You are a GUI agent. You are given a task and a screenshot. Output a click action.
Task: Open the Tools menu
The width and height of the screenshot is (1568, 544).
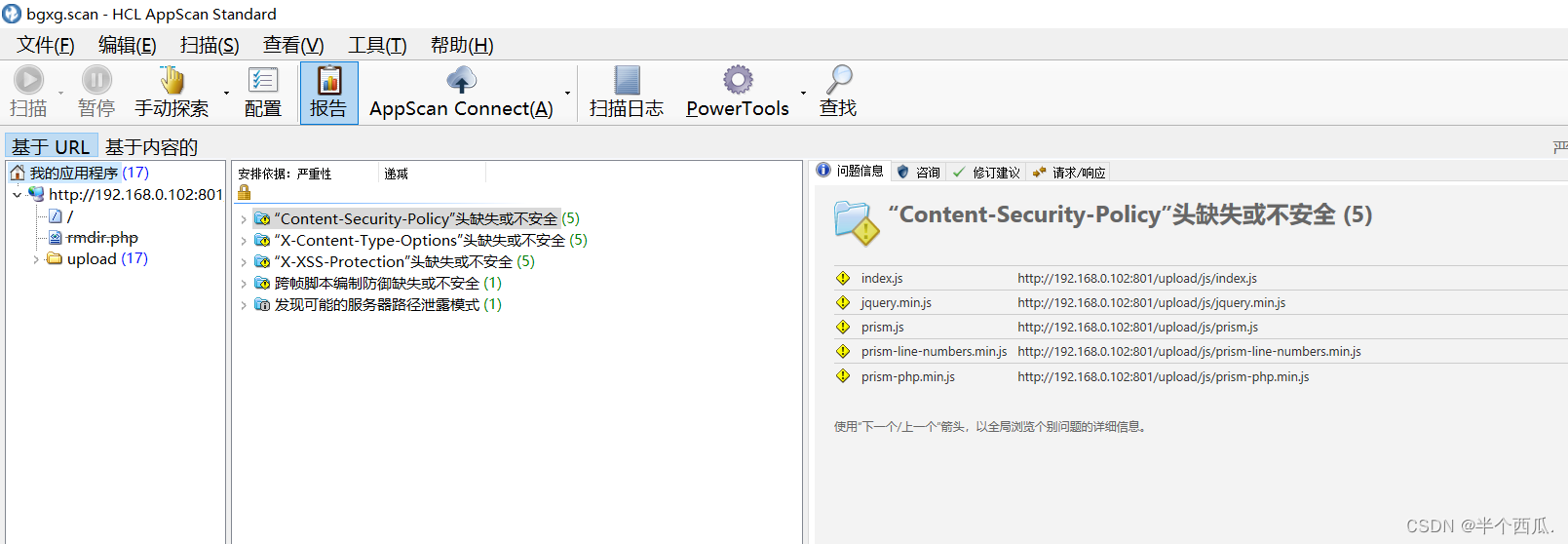377,45
